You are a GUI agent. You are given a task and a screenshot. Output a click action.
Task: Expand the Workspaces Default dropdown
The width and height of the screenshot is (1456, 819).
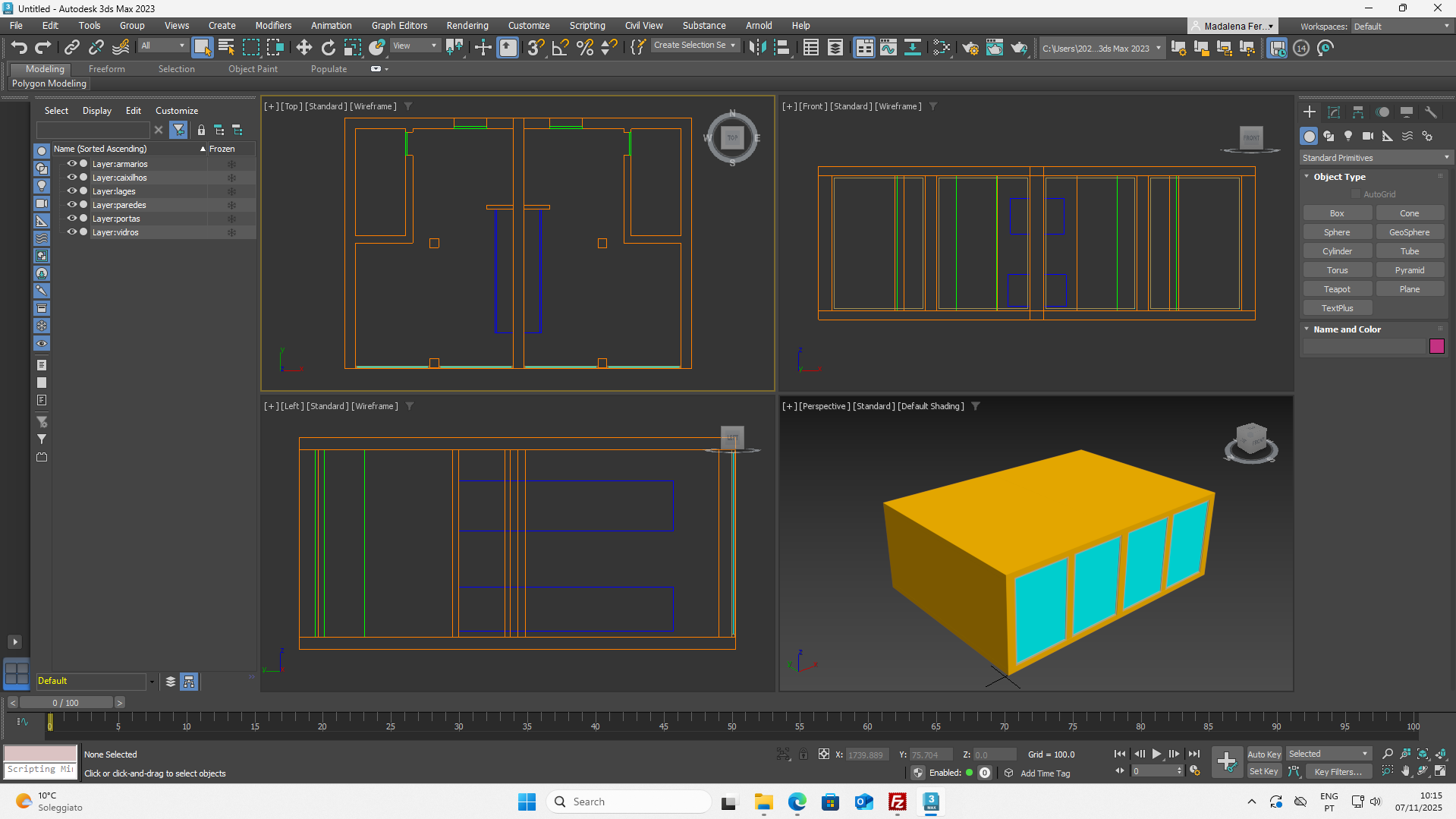[1401, 27]
